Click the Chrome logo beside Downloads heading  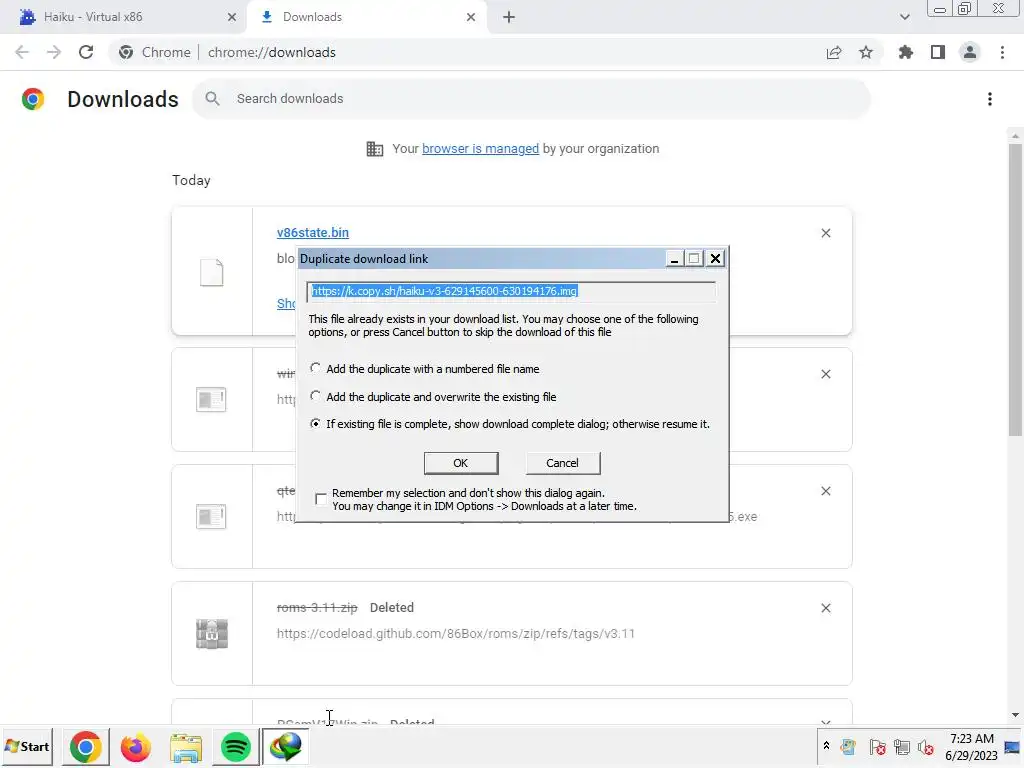point(33,99)
